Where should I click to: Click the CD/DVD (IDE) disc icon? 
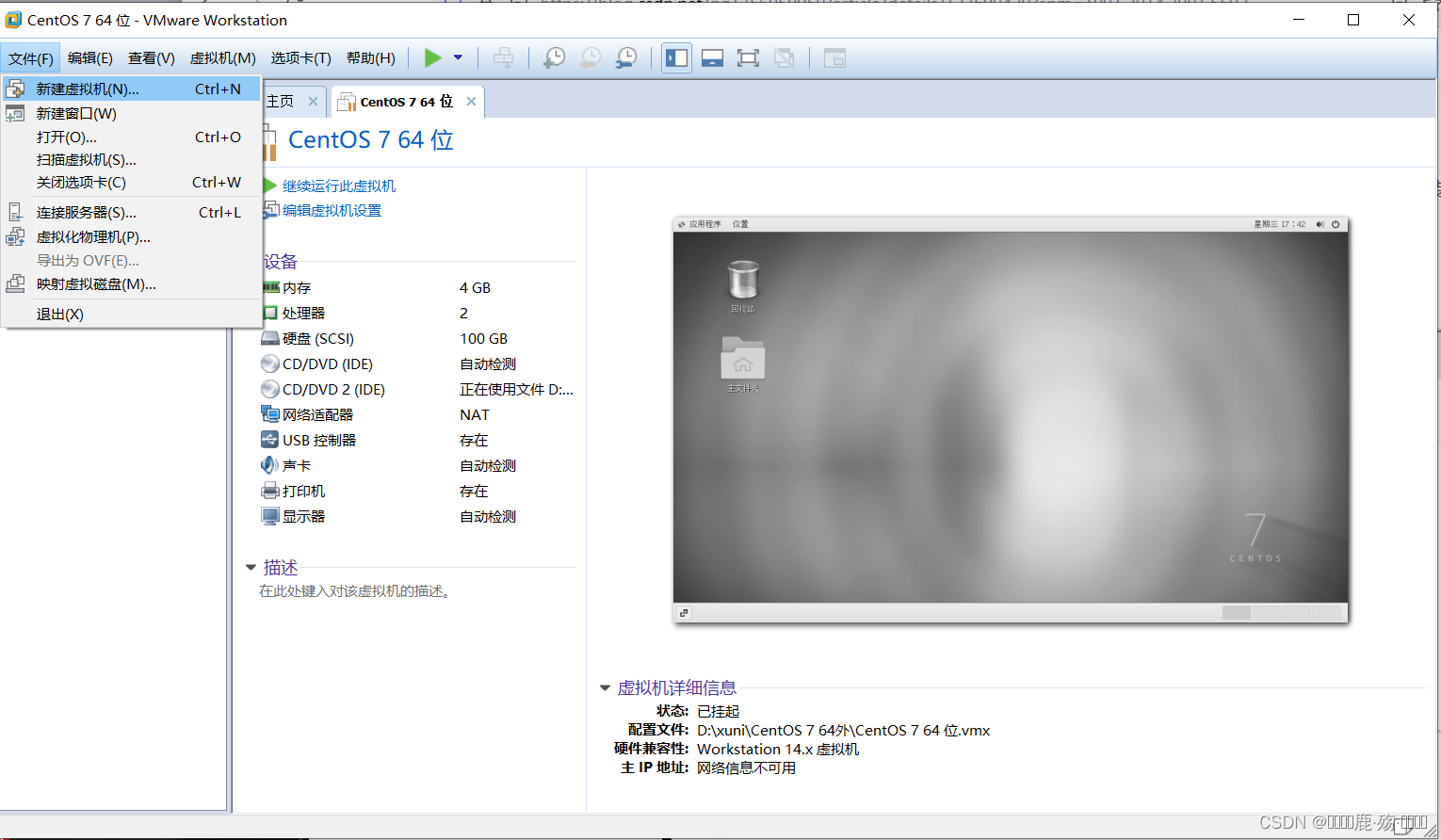(270, 363)
